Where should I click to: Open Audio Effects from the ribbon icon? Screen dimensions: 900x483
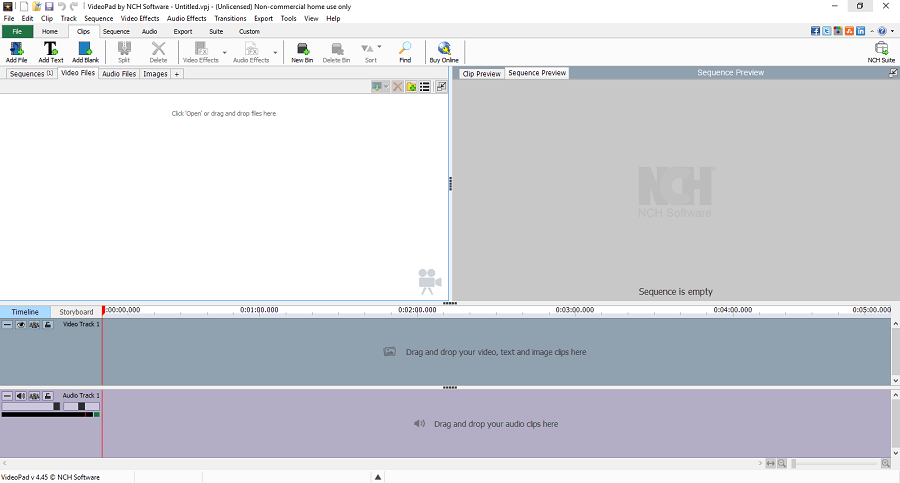pos(251,52)
